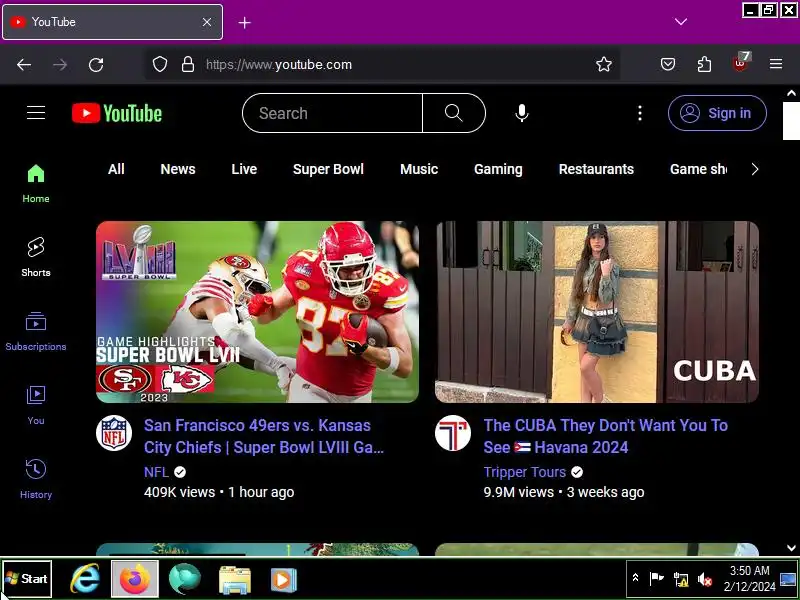Open the Tripper Tours channel name link
The width and height of the screenshot is (800, 600).
(524, 472)
